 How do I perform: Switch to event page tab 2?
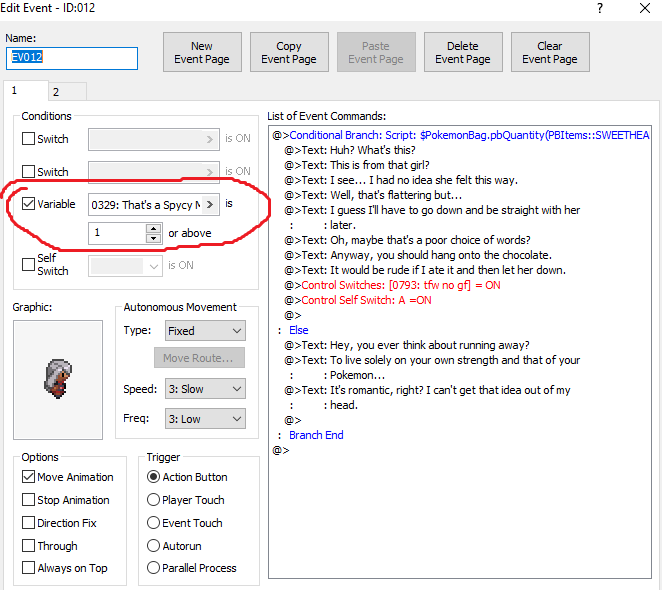click(56, 92)
